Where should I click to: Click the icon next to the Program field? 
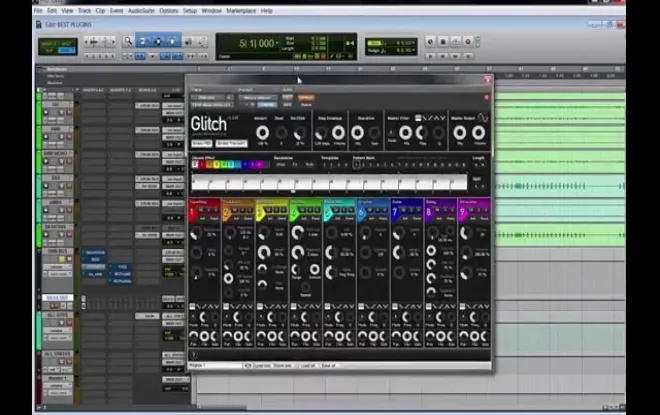[x=248, y=365]
